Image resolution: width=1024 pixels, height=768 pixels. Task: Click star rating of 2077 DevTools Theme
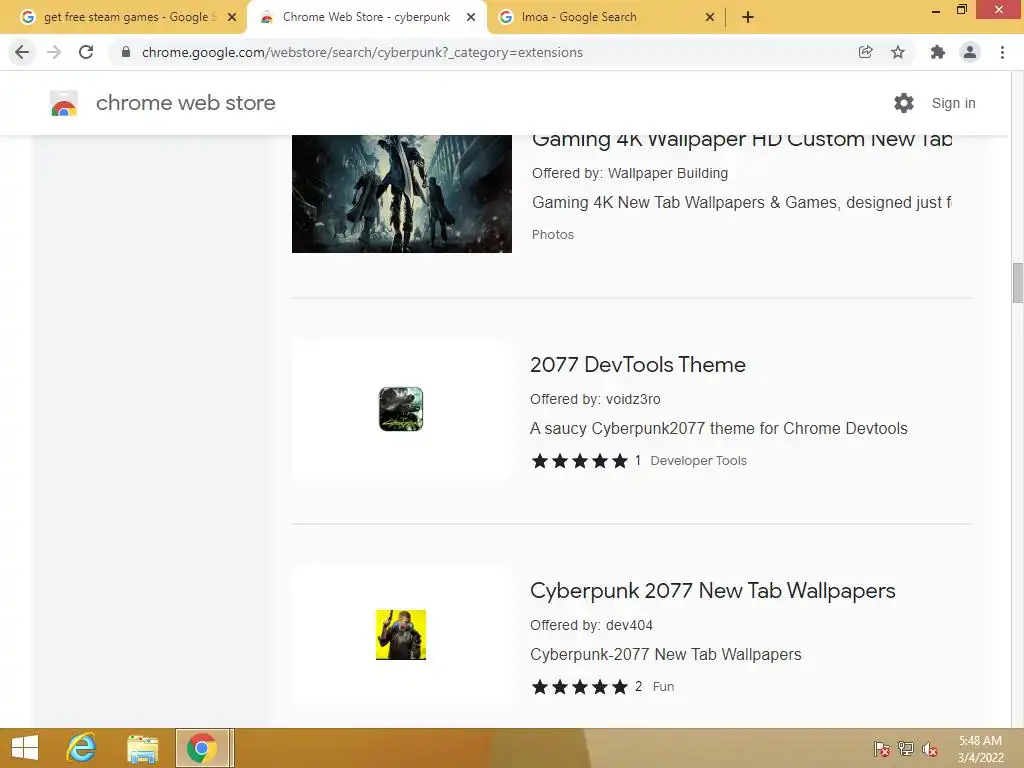(579, 461)
